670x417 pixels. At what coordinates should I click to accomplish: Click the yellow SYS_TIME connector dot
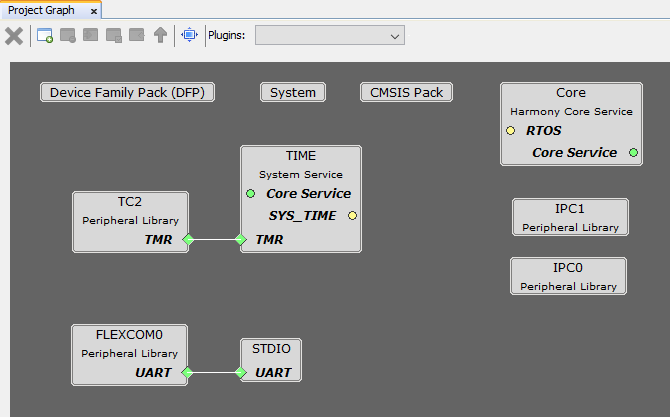(352, 215)
